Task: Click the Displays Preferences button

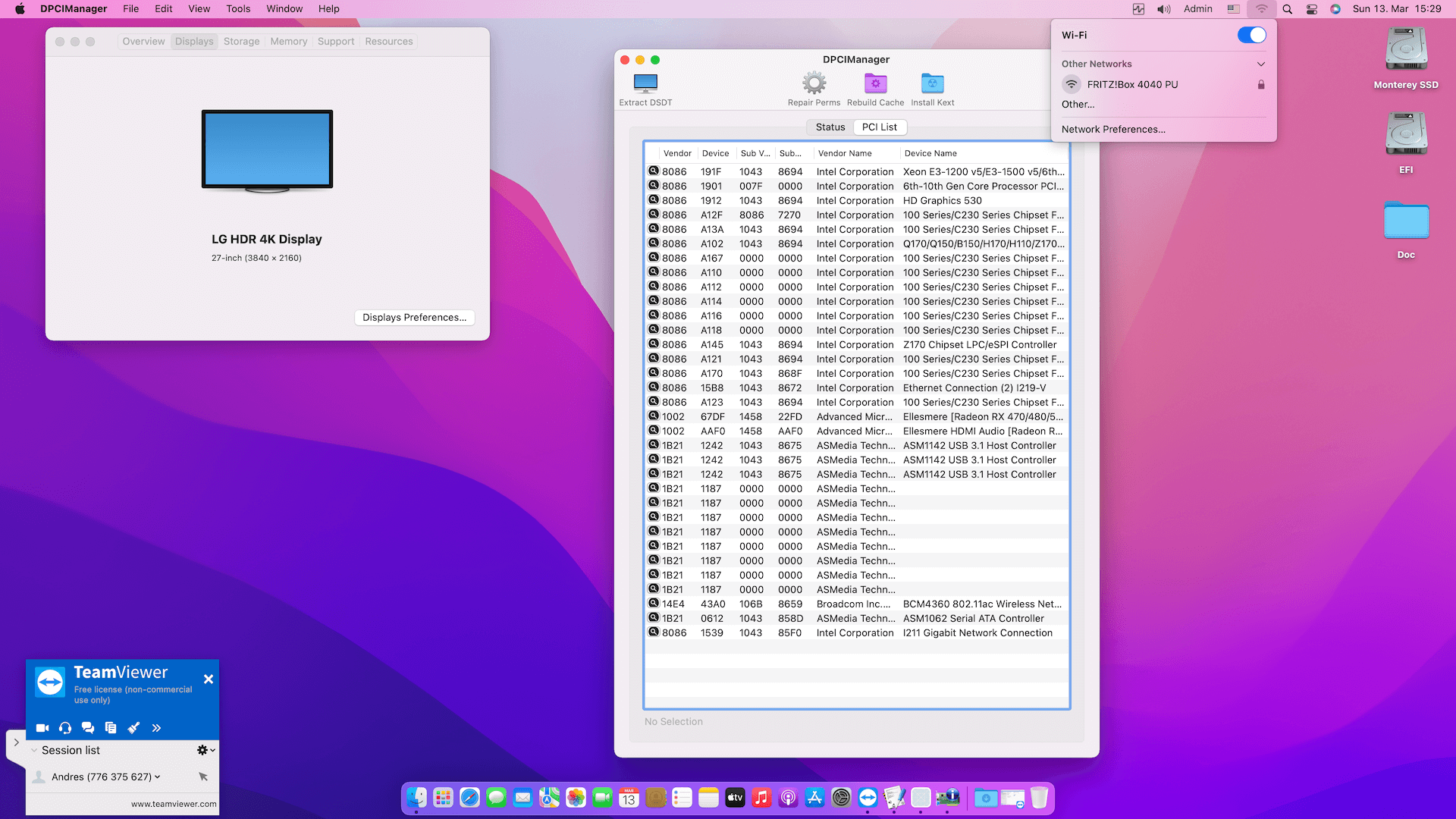Action: [414, 318]
